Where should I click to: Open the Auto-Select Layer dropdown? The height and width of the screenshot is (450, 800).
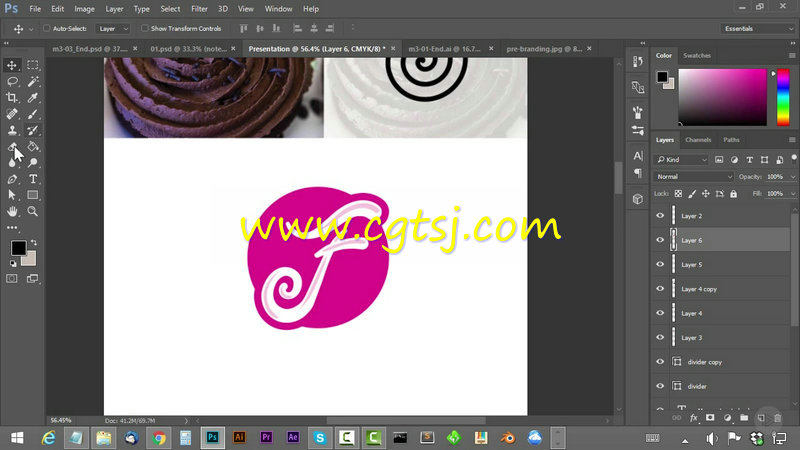(113, 29)
